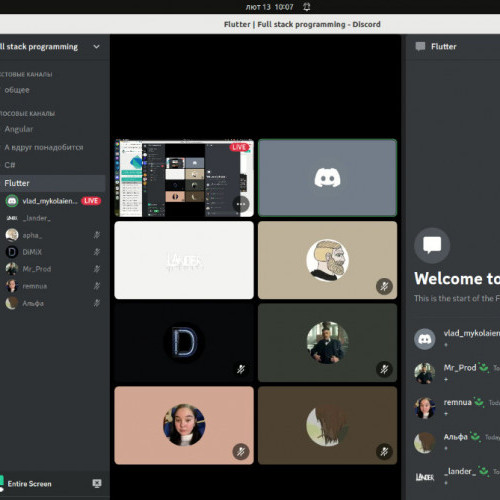Click the green badge next to remnua in chat

click(x=479, y=402)
